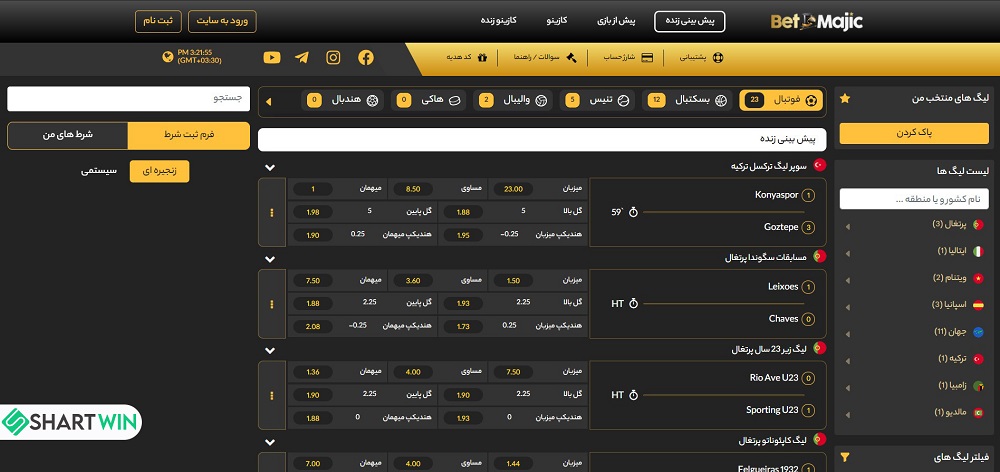Open three-dot menu for Konyaspor vs Goztepe
1000x472 pixels.
tap(271, 212)
